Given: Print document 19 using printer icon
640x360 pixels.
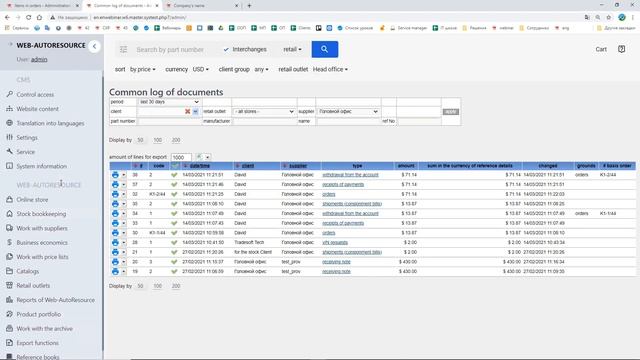Looking at the screenshot, I should (115, 271).
